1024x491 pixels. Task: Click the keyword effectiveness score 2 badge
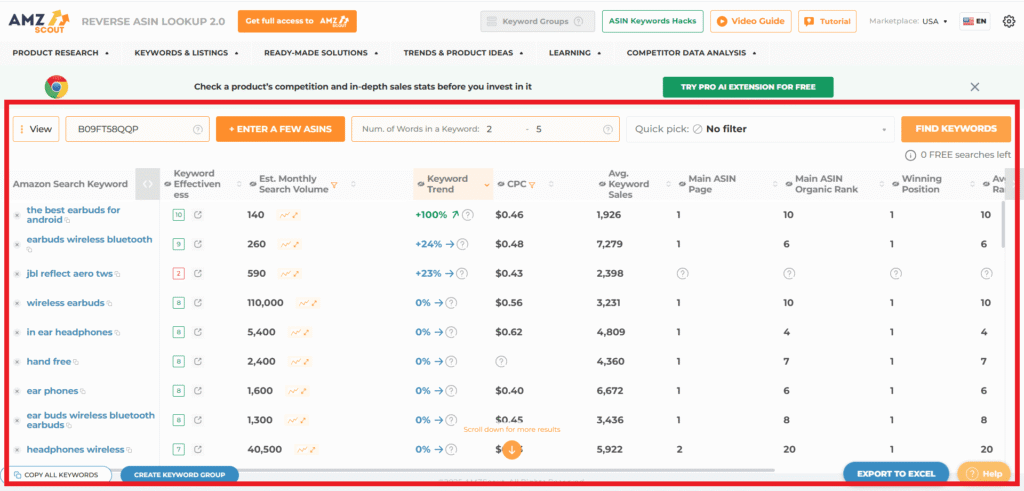(x=179, y=274)
